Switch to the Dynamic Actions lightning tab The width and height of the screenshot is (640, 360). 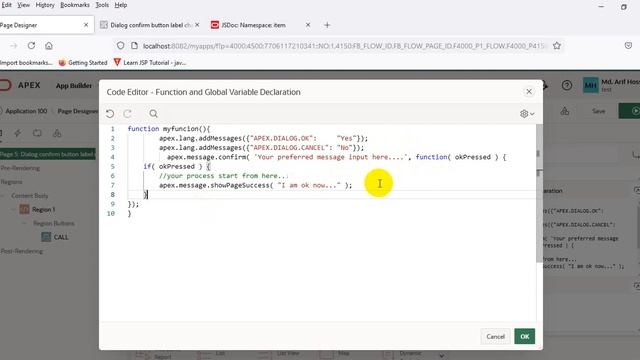(x=18, y=133)
